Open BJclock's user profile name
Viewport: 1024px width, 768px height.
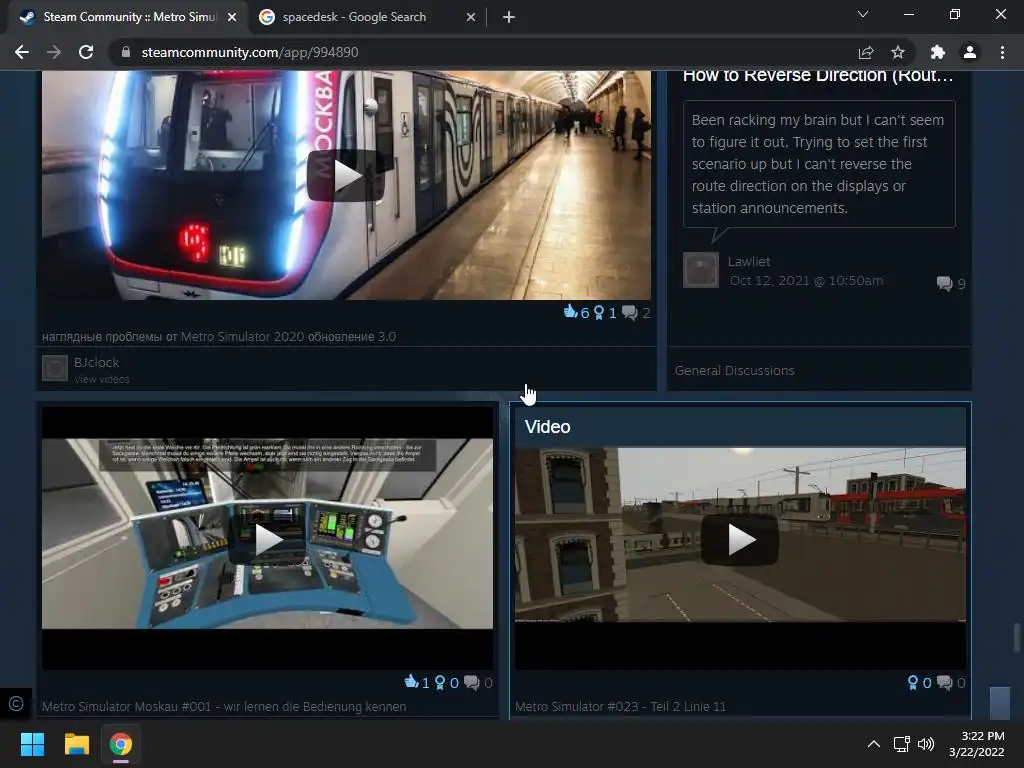point(97,362)
